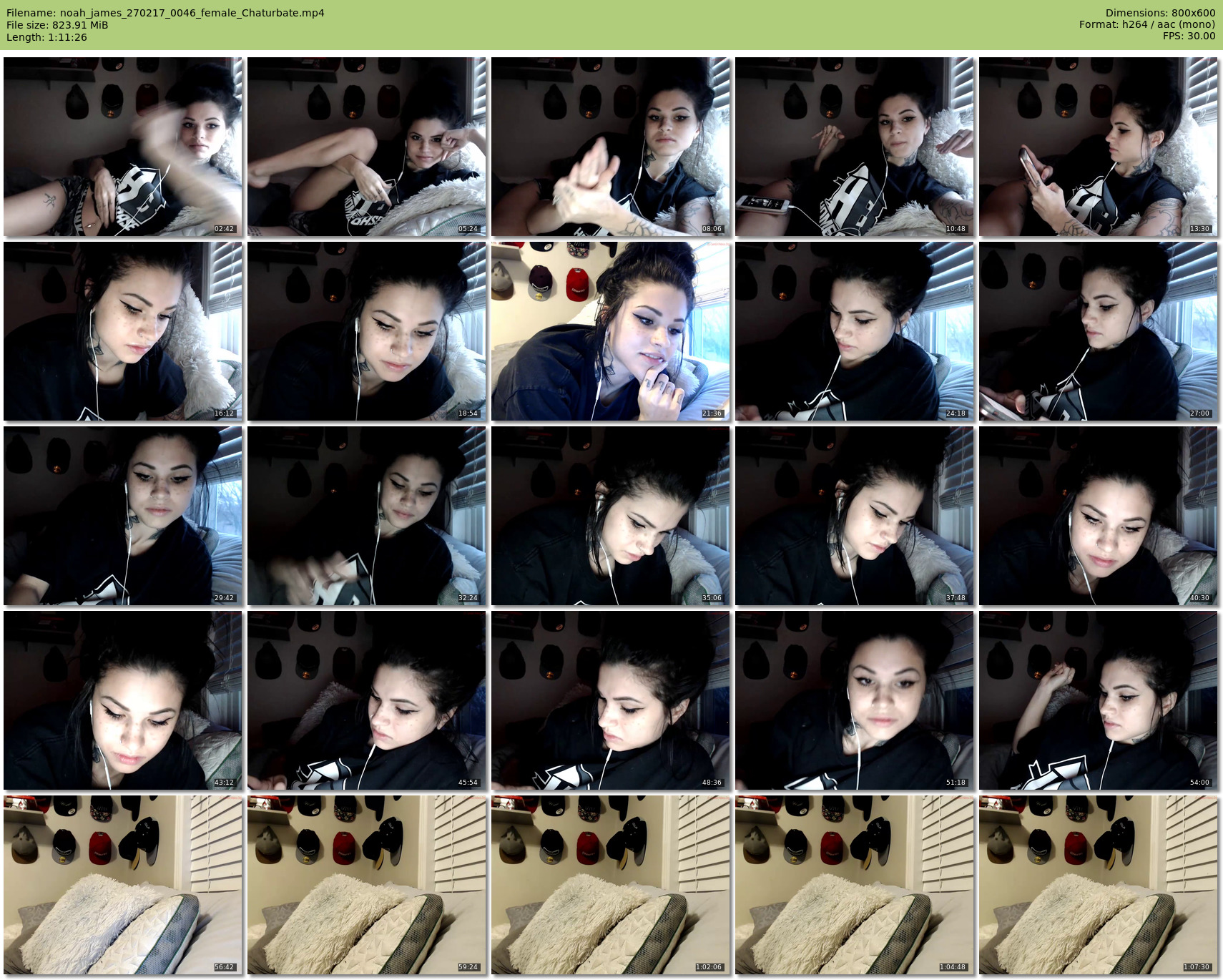
Task: Select the thumbnail timestamped 51:18
Action: [855, 700]
